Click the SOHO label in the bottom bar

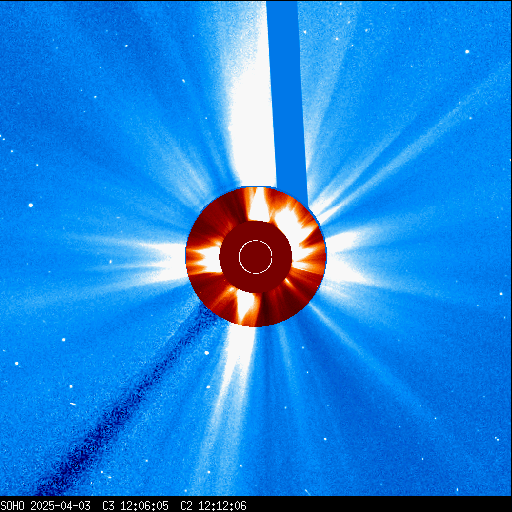click(13, 506)
